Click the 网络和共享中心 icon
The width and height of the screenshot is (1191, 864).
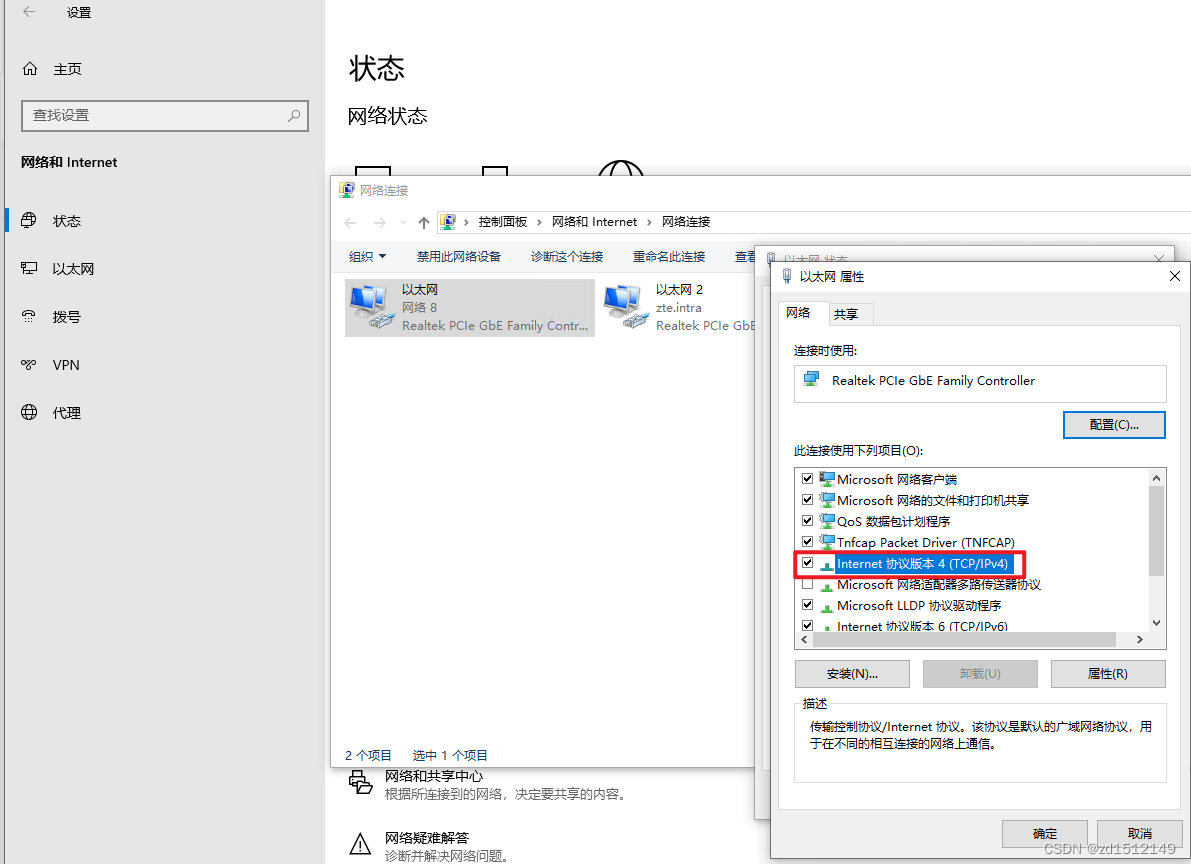click(x=360, y=782)
